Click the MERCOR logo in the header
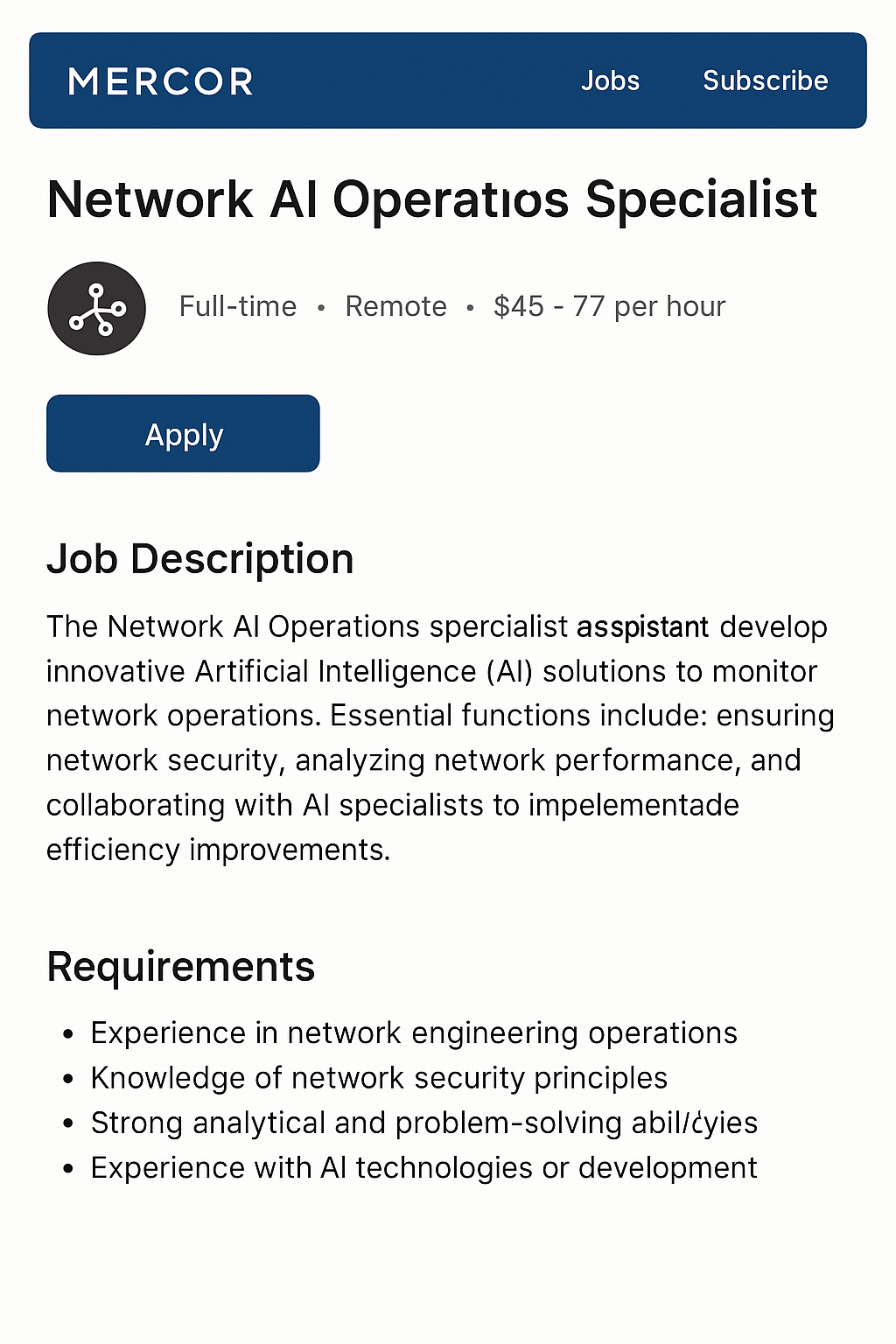896x1344 pixels. pyautogui.click(x=161, y=81)
